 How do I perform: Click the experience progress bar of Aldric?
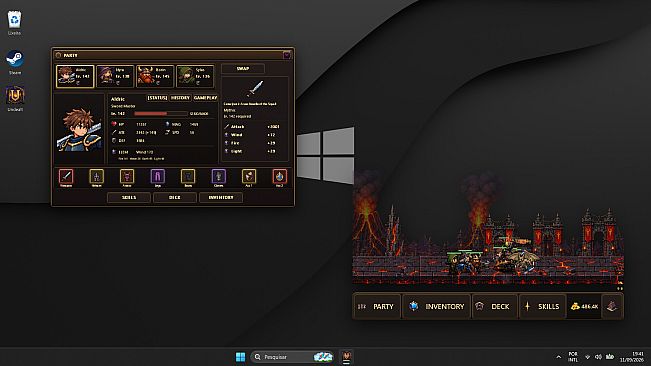click(x=161, y=113)
